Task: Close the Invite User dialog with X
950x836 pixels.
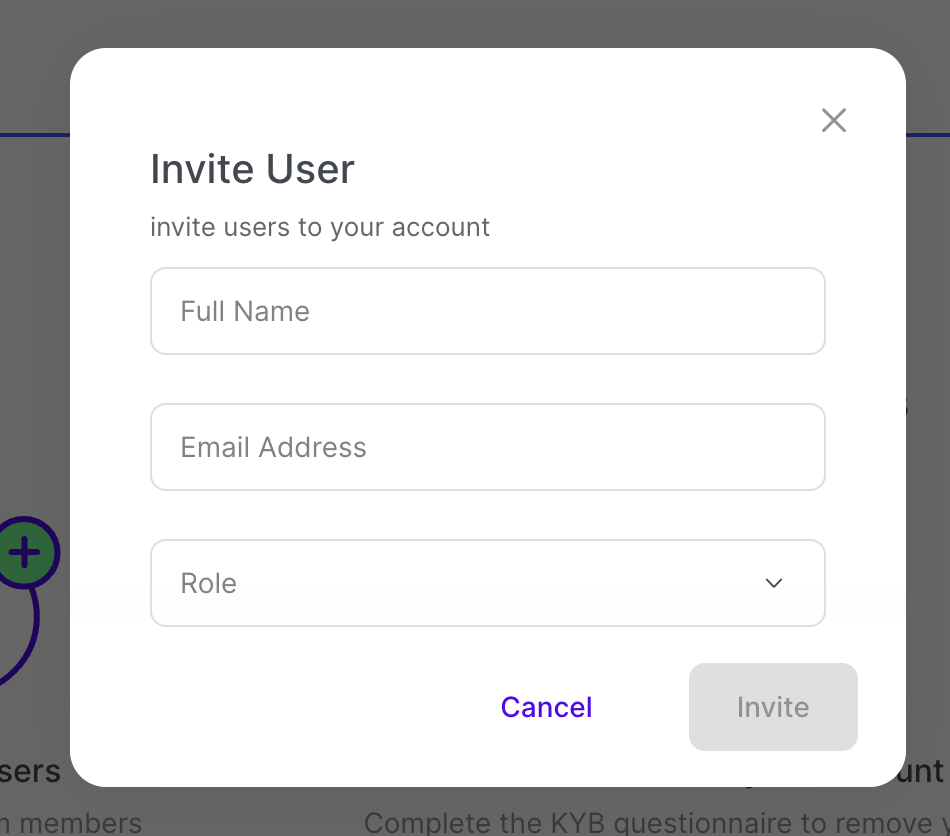Action: pyautogui.click(x=833, y=121)
